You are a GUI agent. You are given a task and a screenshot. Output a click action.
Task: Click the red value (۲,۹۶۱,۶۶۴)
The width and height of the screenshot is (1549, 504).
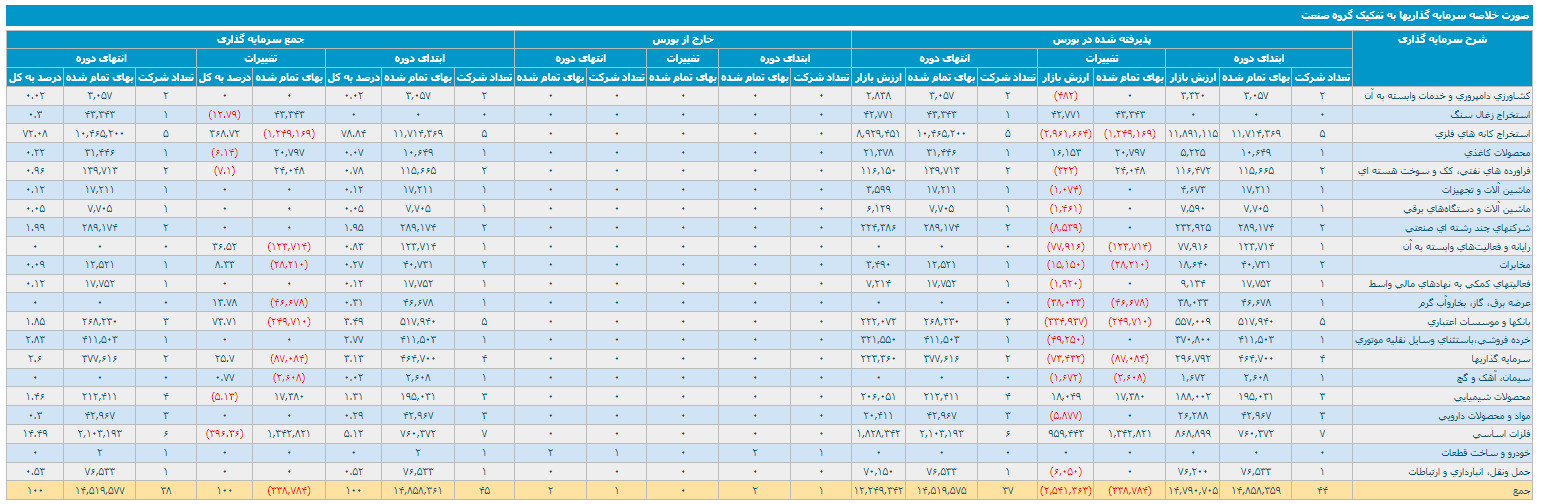1064,133
